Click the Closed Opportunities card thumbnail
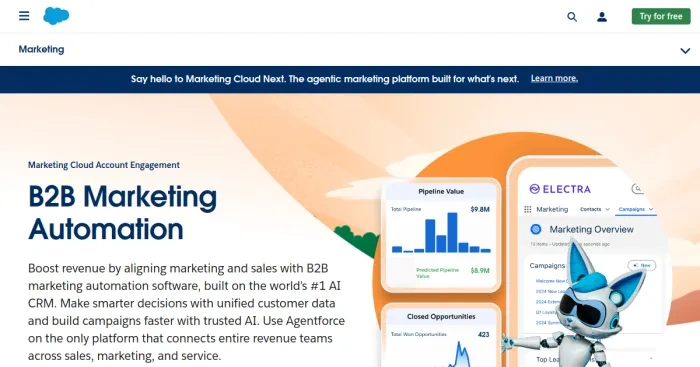Screen dimensions: 700x367 (x=441, y=336)
